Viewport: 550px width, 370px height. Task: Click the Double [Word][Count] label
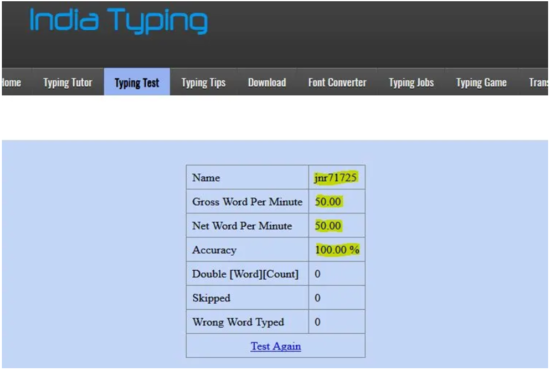[245, 274]
